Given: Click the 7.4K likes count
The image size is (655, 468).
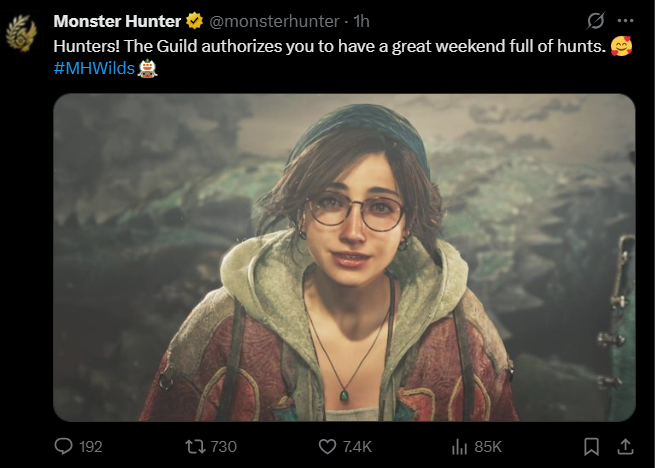Looking at the screenshot, I should 357,446.
